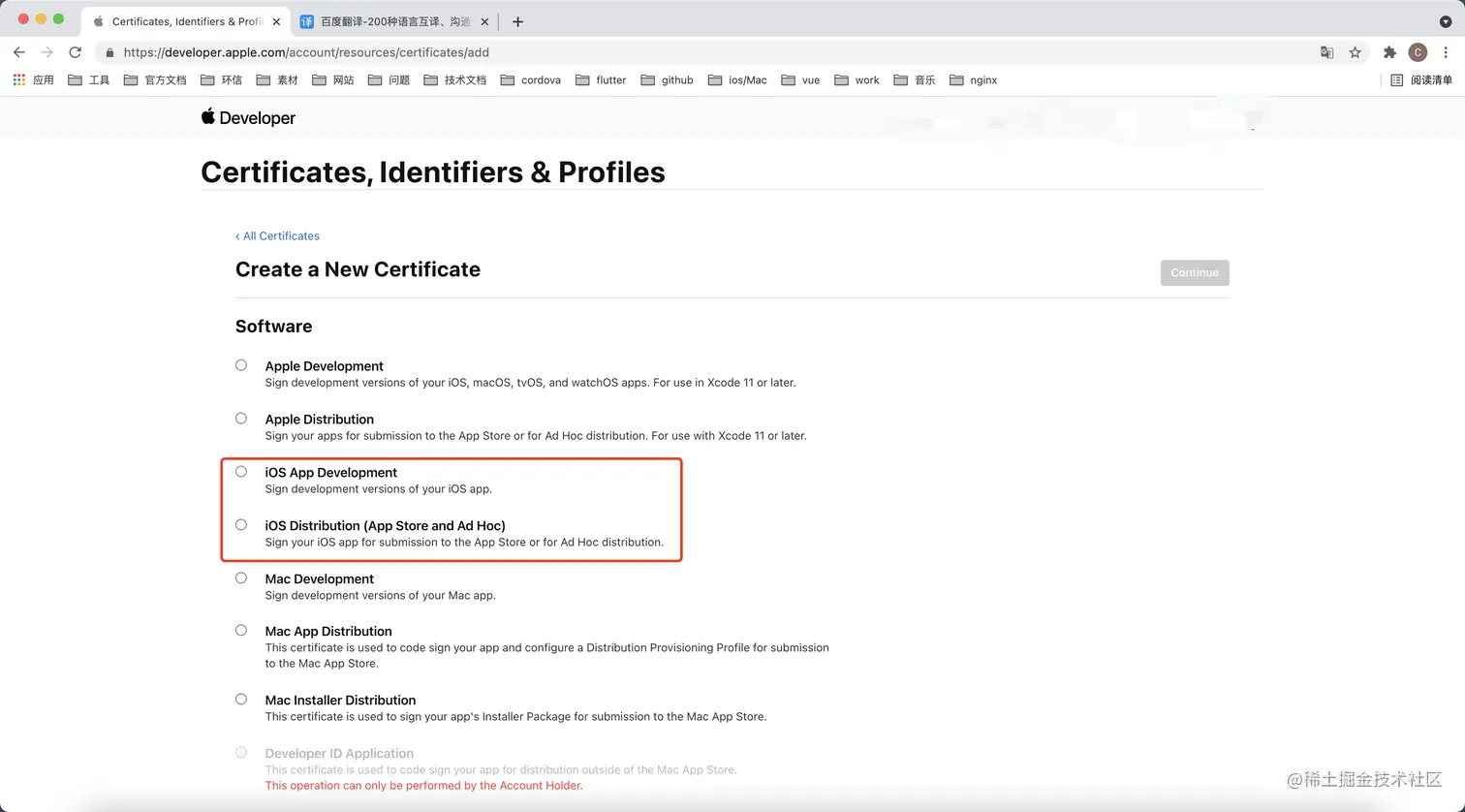The height and width of the screenshot is (812, 1465).
Task: Close the 百度翻译 tab
Action: point(484,21)
